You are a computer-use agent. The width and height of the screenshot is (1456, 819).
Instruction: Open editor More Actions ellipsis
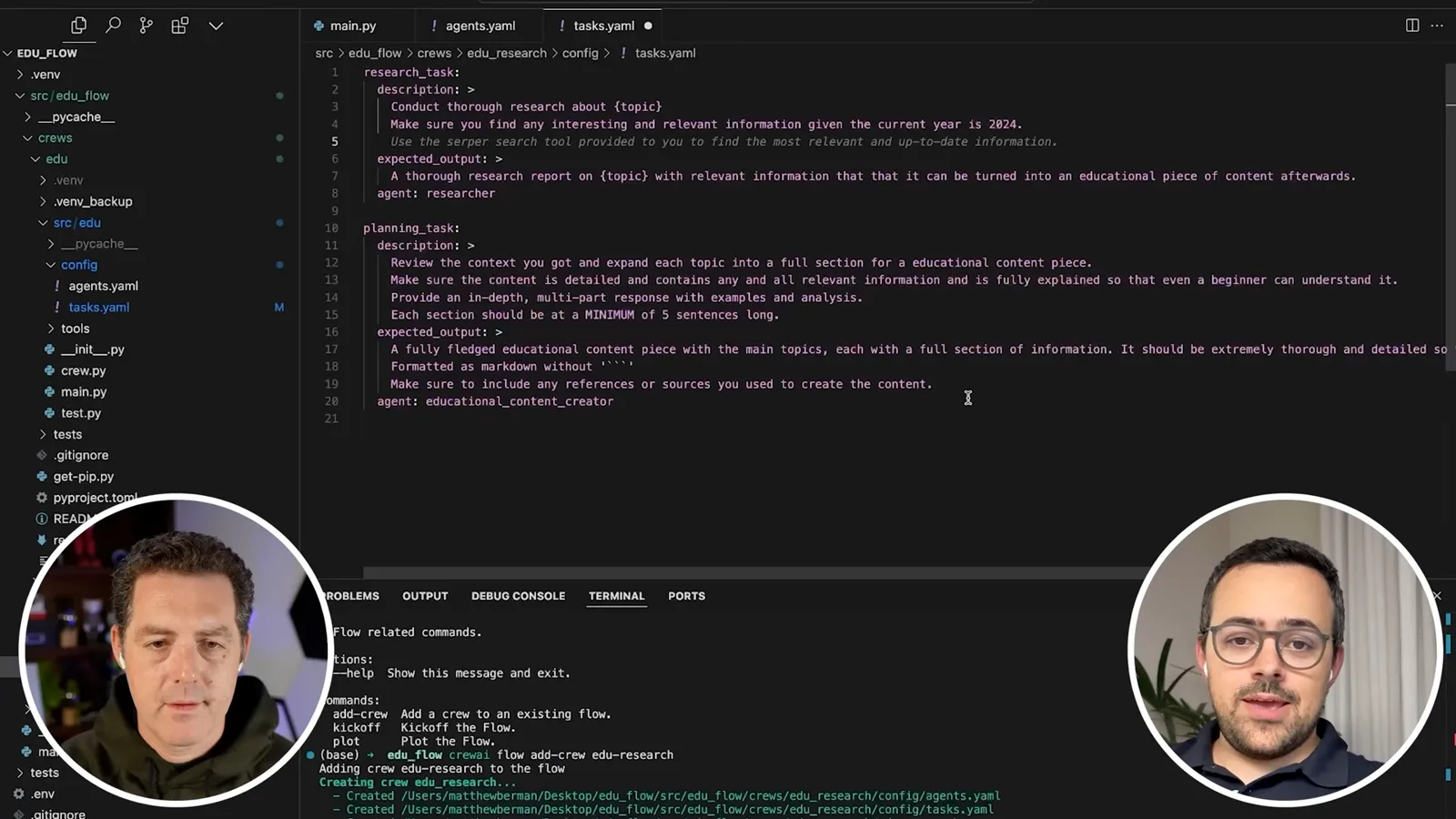pyautogui.click(x=1437, y=25)
